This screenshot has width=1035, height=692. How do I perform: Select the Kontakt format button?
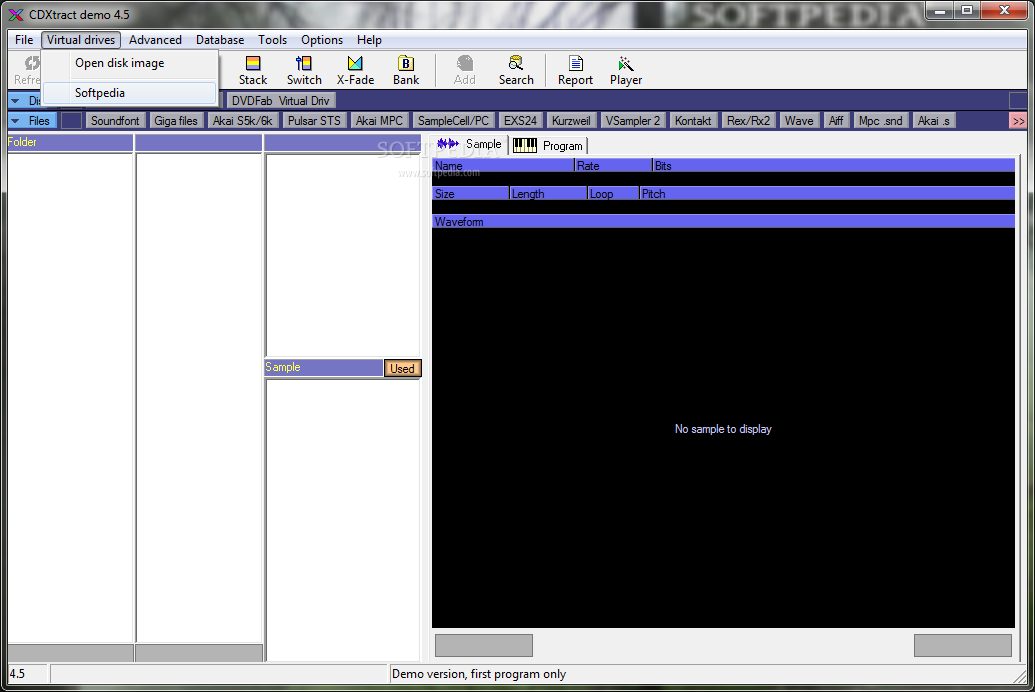(x=693, y=121)
